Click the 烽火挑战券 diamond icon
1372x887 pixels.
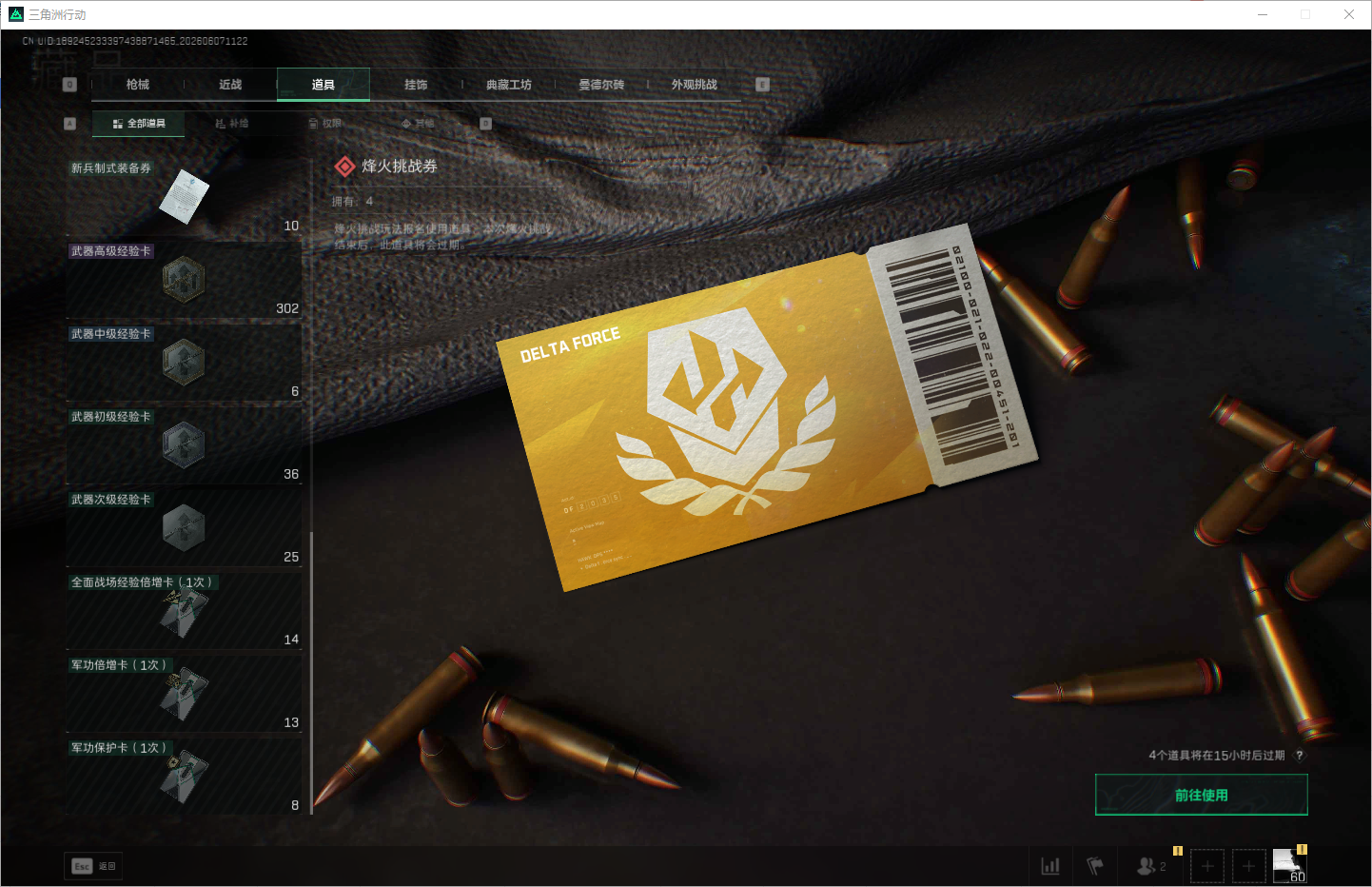(344, 167)
